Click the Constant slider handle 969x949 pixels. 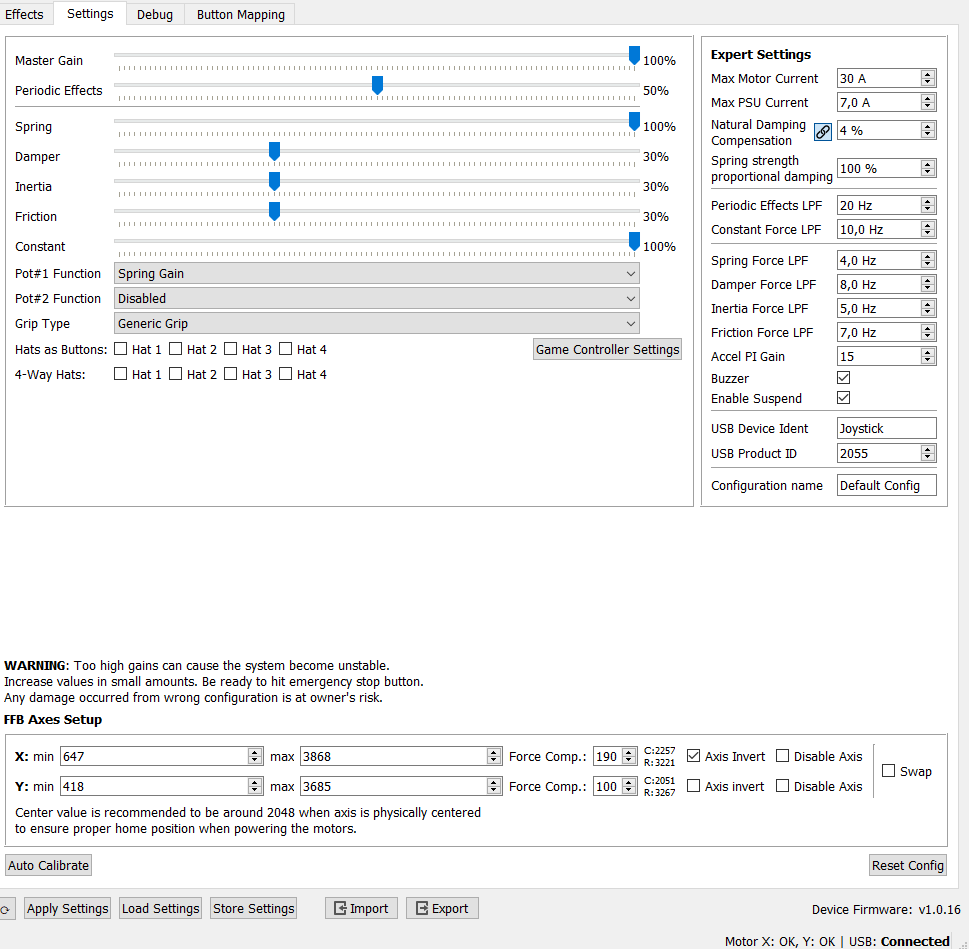[634, 241]
